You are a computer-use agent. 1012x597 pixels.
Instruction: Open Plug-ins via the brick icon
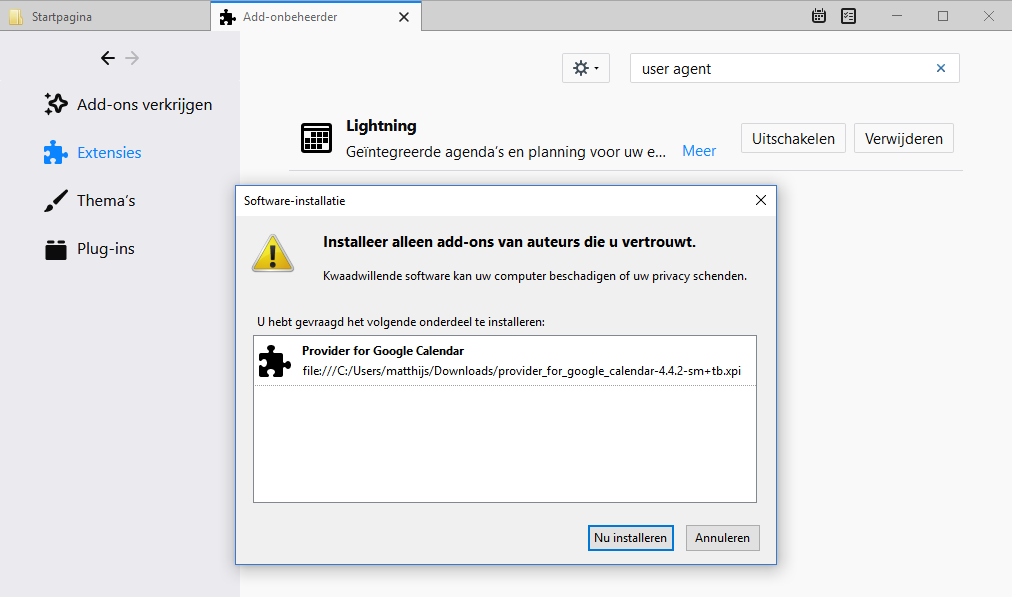(x=56, y=249)
